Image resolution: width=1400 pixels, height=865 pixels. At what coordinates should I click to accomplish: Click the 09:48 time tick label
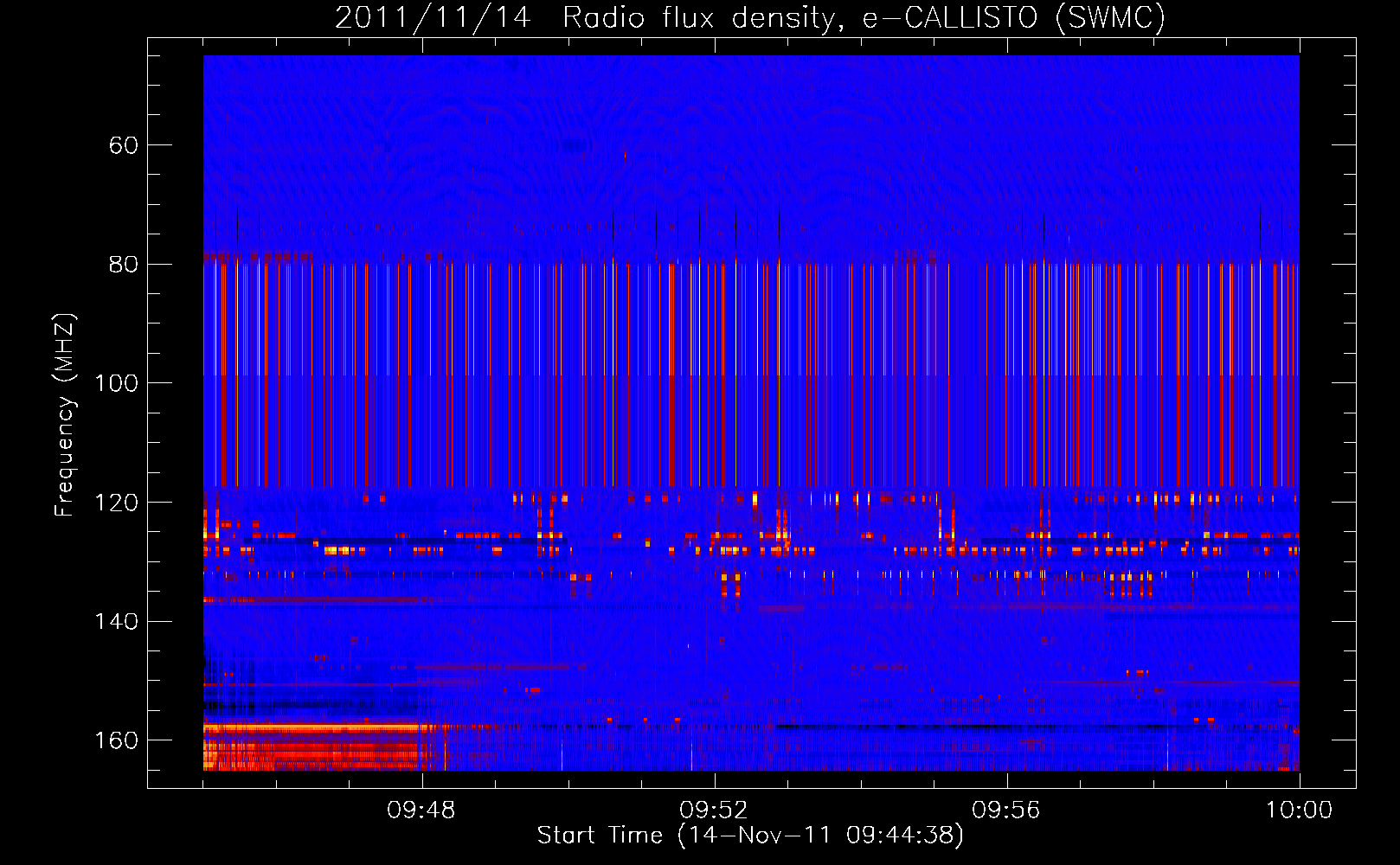(421, 811)
